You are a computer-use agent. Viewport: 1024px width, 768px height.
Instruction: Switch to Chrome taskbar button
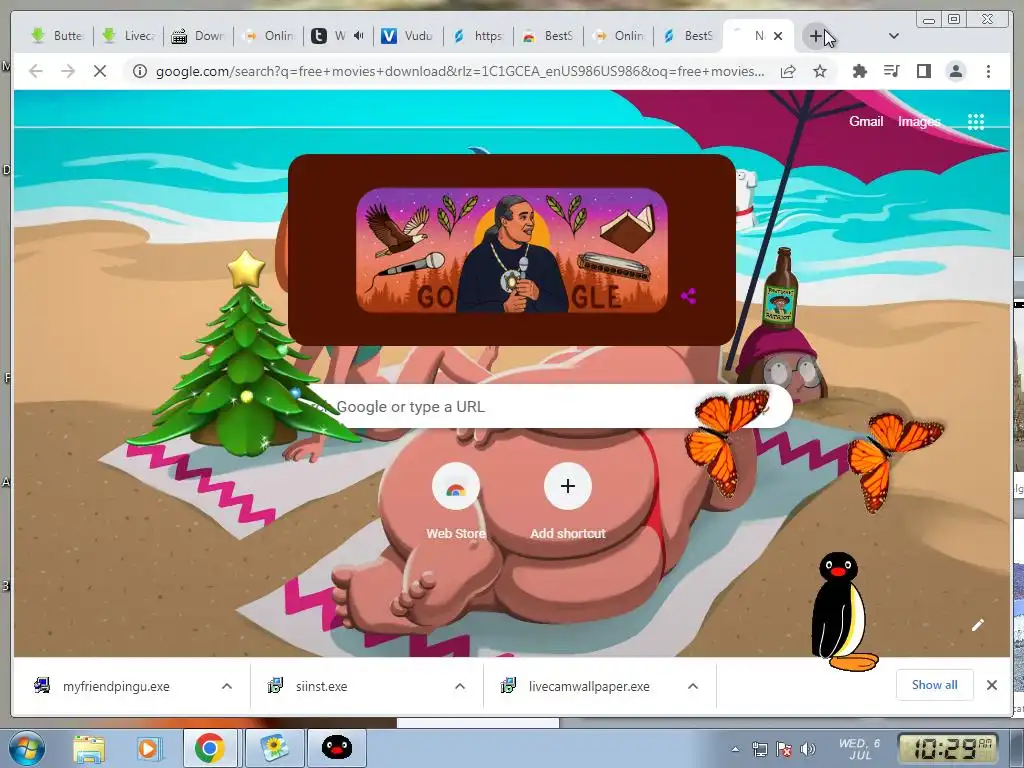pos(209,748)
